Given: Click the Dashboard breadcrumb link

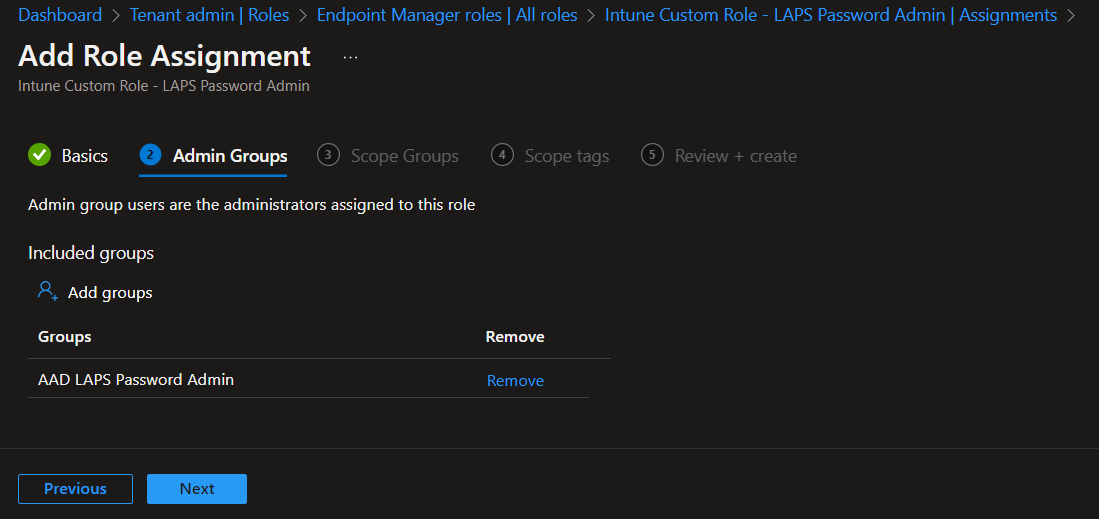Looking at the screenshot, I should pos(60,15).
